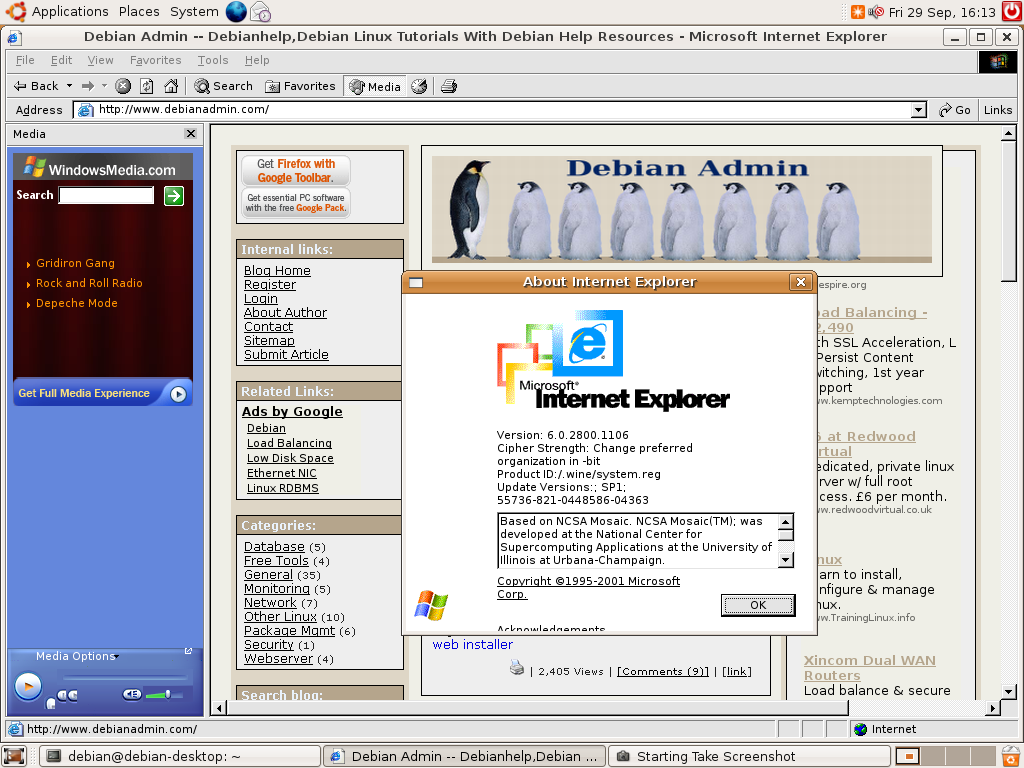Open Copyright ©1995-2001 Microsoft Corp. link
Viewport: 1024px width, 768px height.
pos(588,587)
